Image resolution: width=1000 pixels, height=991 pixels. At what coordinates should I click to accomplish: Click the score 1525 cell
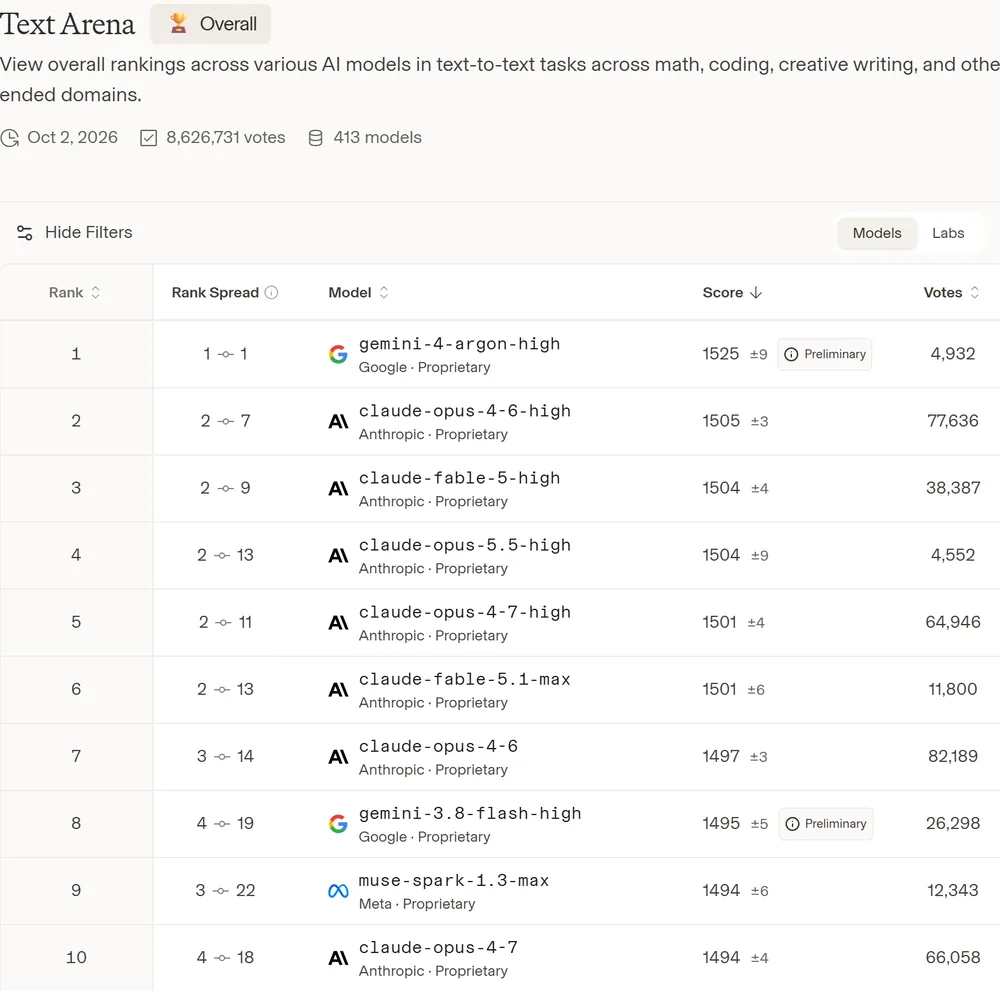tap(721, 354)
